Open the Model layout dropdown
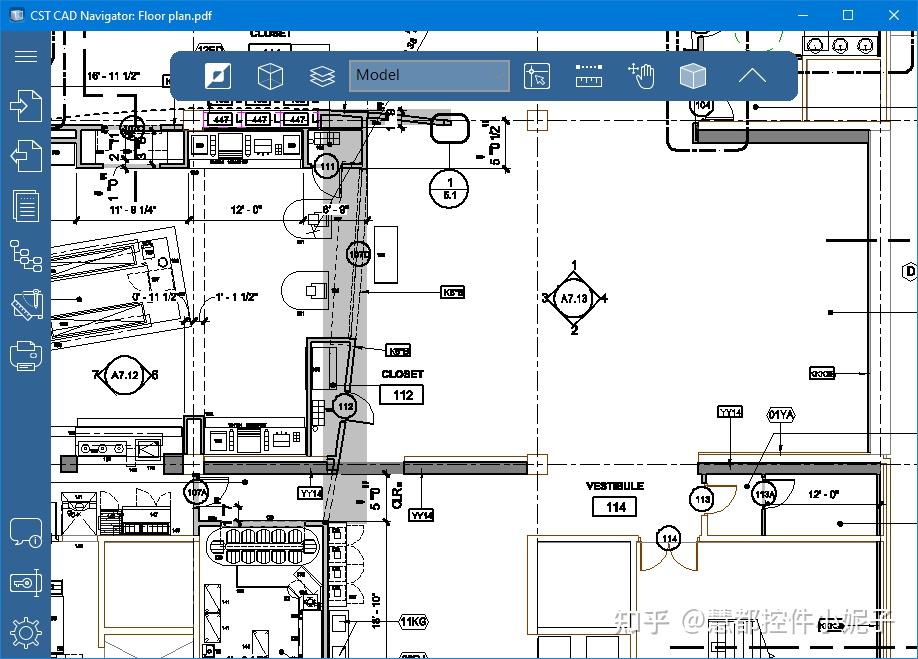Screen dimensions: 918x659 click(429, 75)
